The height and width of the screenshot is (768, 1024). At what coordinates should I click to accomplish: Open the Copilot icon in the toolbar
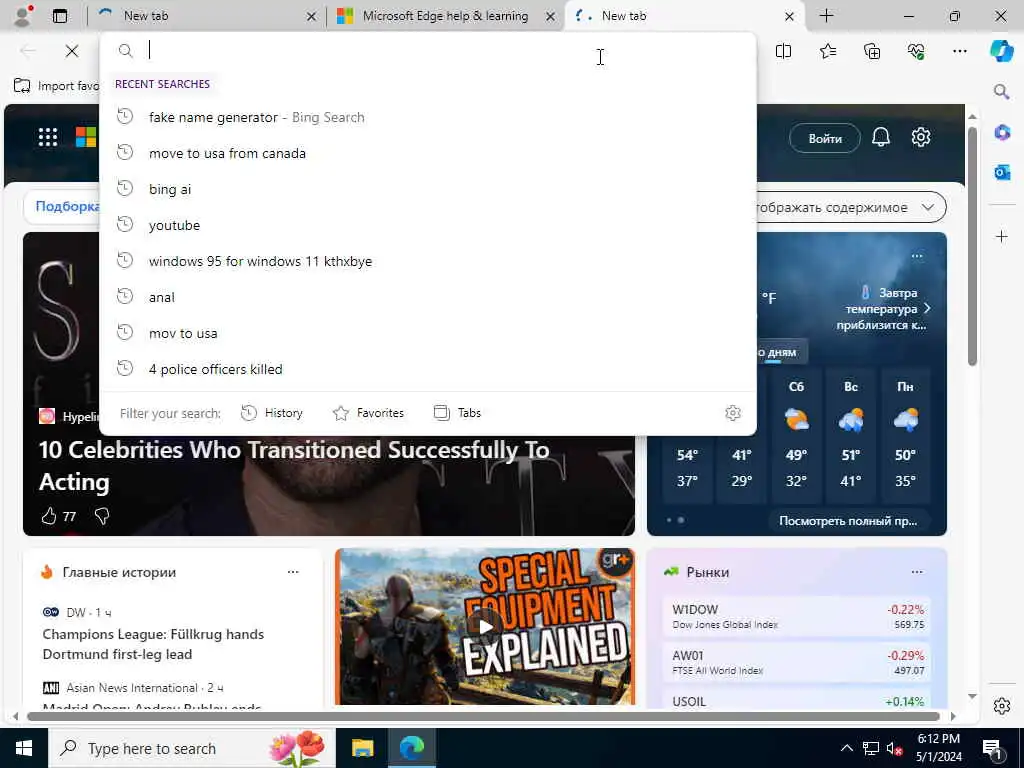pyautogui.click(x=1001, y=51)
